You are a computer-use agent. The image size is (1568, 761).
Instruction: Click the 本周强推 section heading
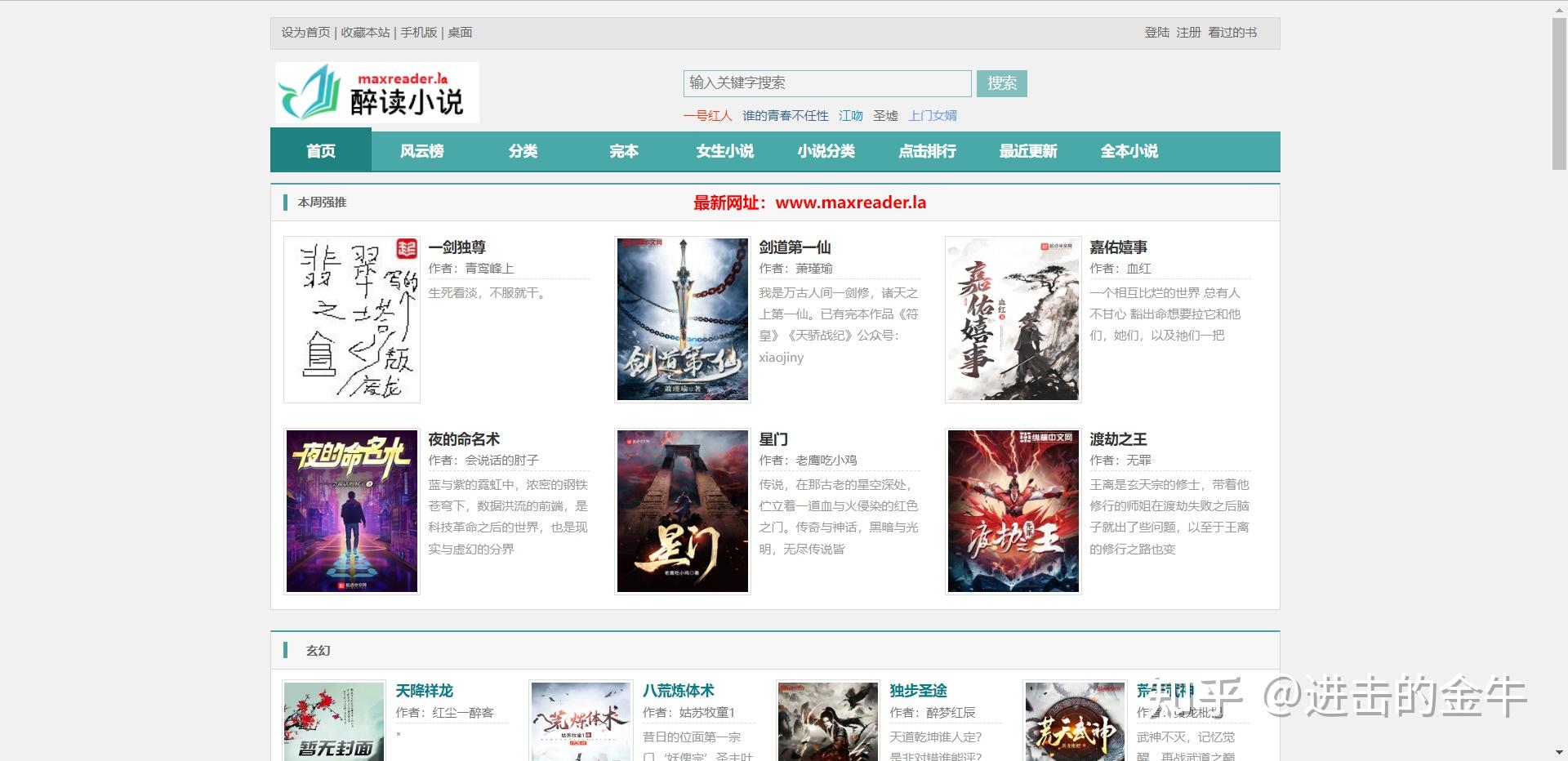click(x=323, y=202)
